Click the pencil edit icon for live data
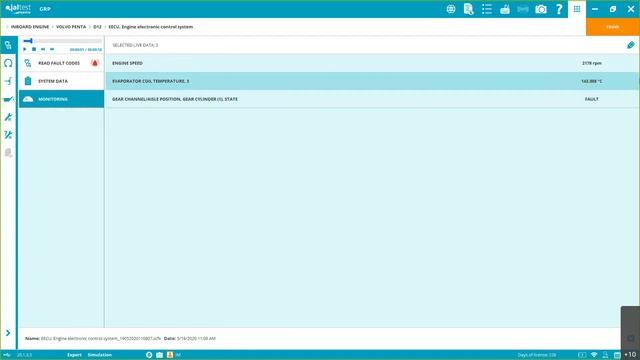Image resolution: width=640 pixels, height=360 pixels. (631, 45)
